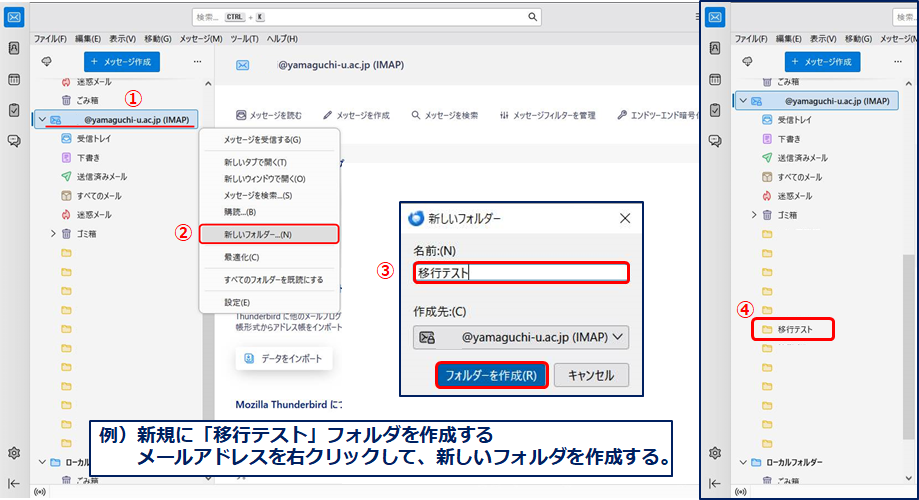Click 名前 input field in new folder dialog
Viewport: 919px width, 500px height.
[521, 273]
